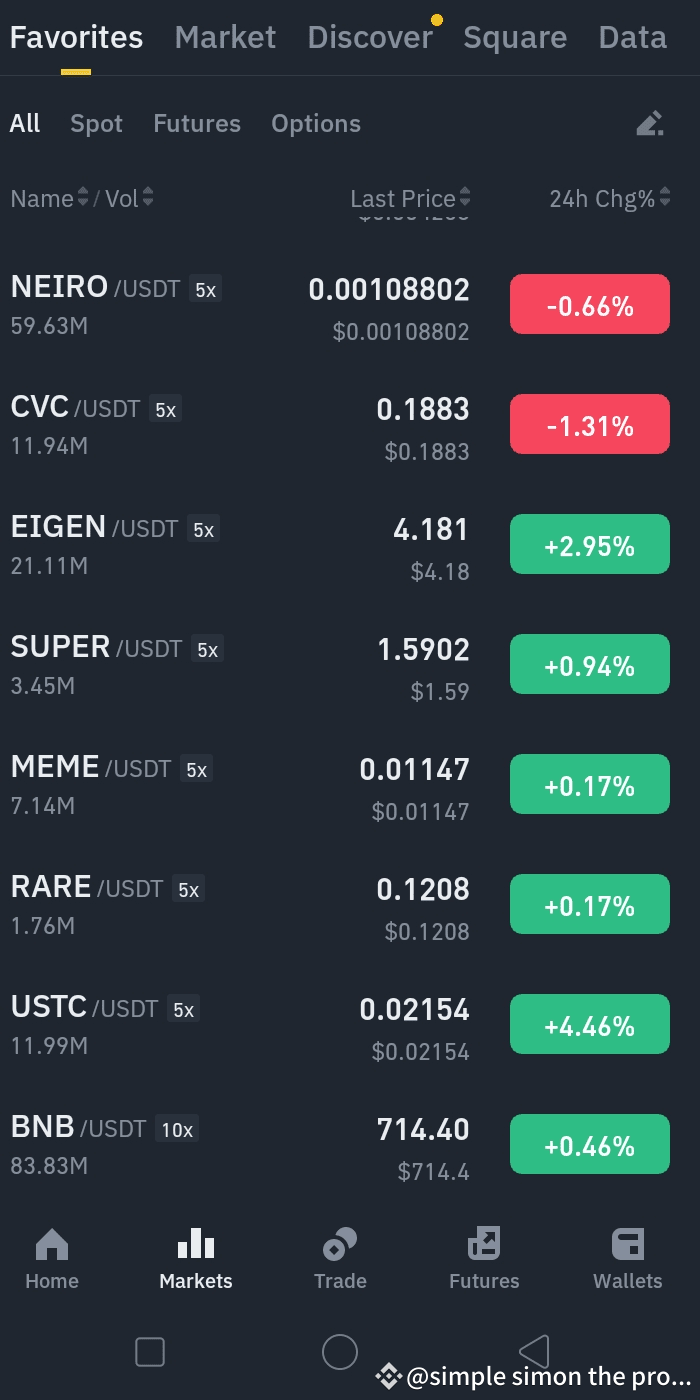
Task: Toggle sorting by 24h Chg%
Action: 609,198
